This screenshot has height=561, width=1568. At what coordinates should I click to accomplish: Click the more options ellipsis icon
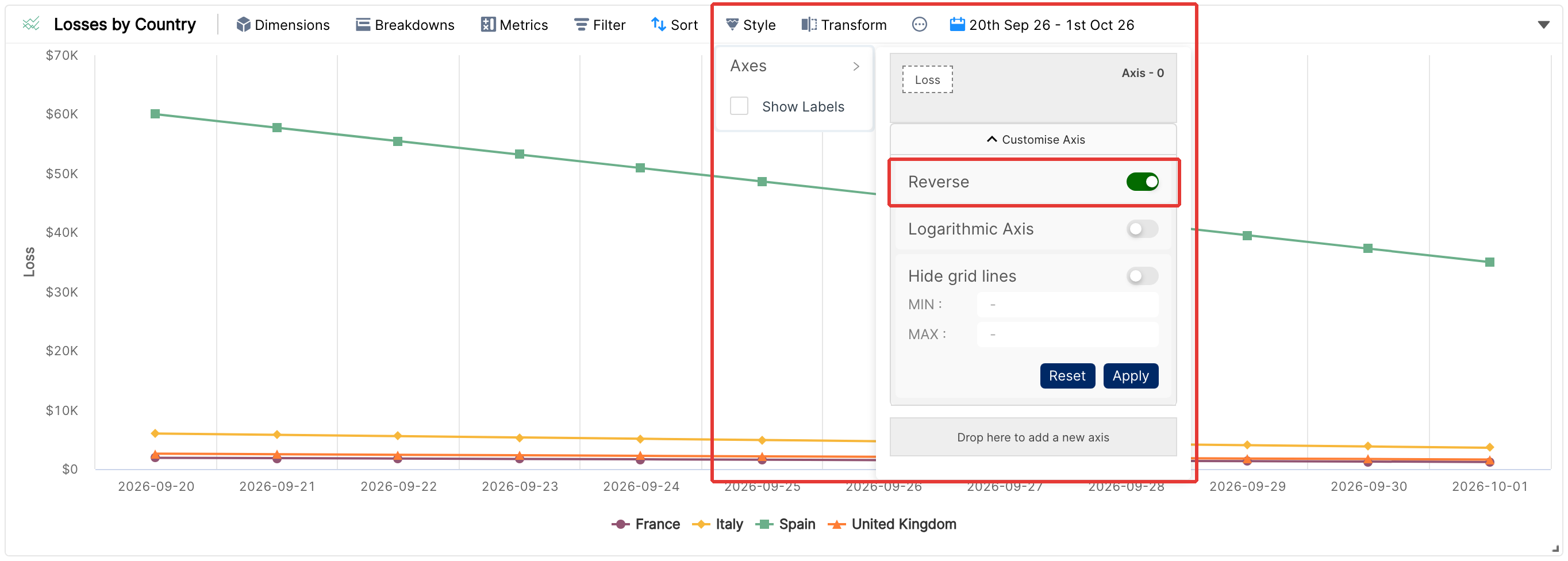[919, 24]
